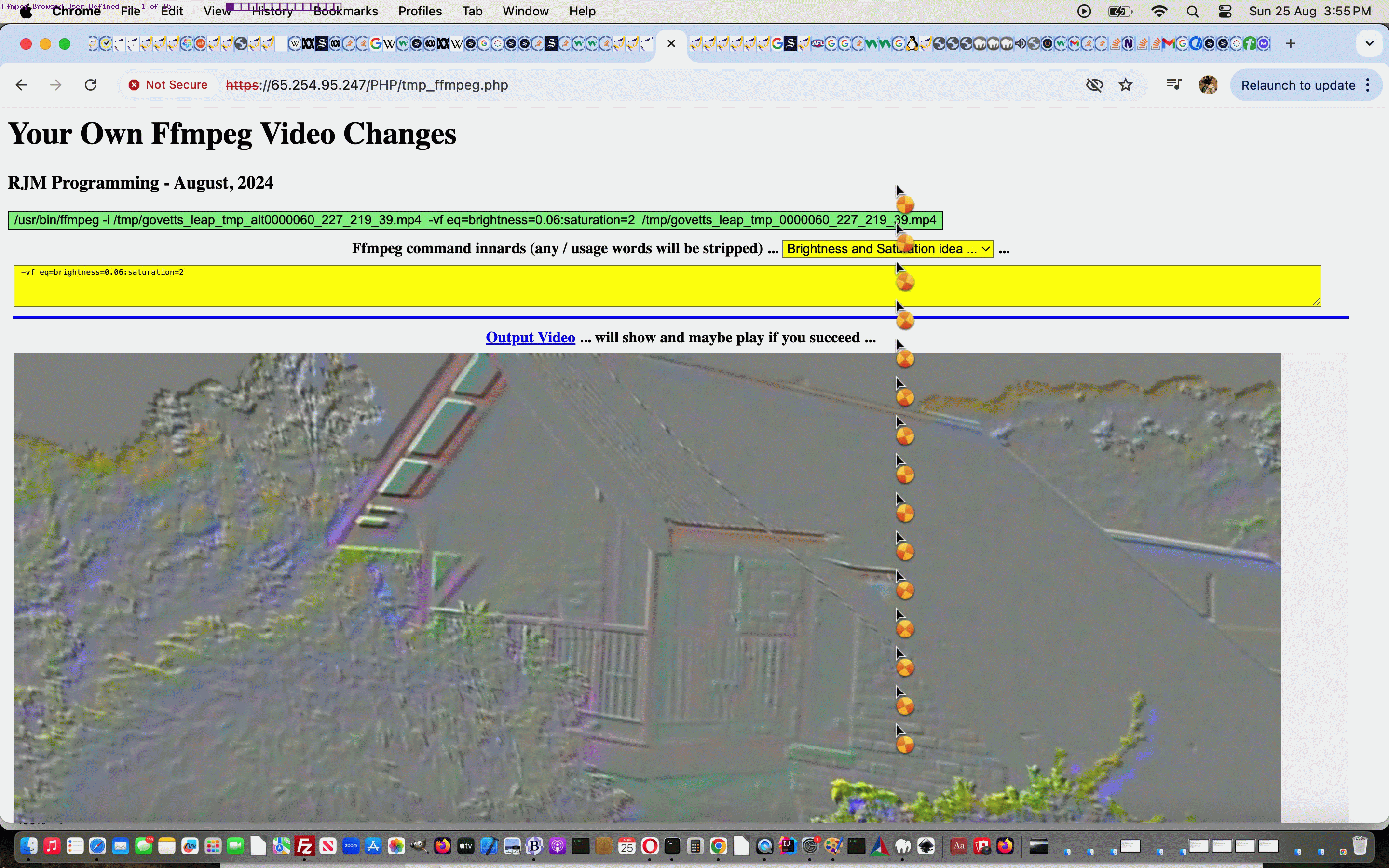The height and width of the screenshot is (868, 1389).
Task: Click the extensions puzzle icon
Action: pos(1174,85)
